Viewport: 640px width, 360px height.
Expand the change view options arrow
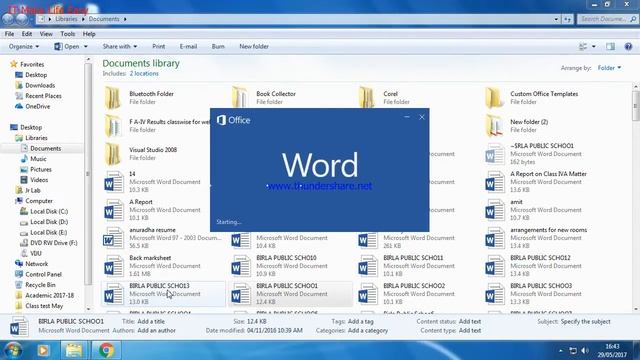click(593, 47)
